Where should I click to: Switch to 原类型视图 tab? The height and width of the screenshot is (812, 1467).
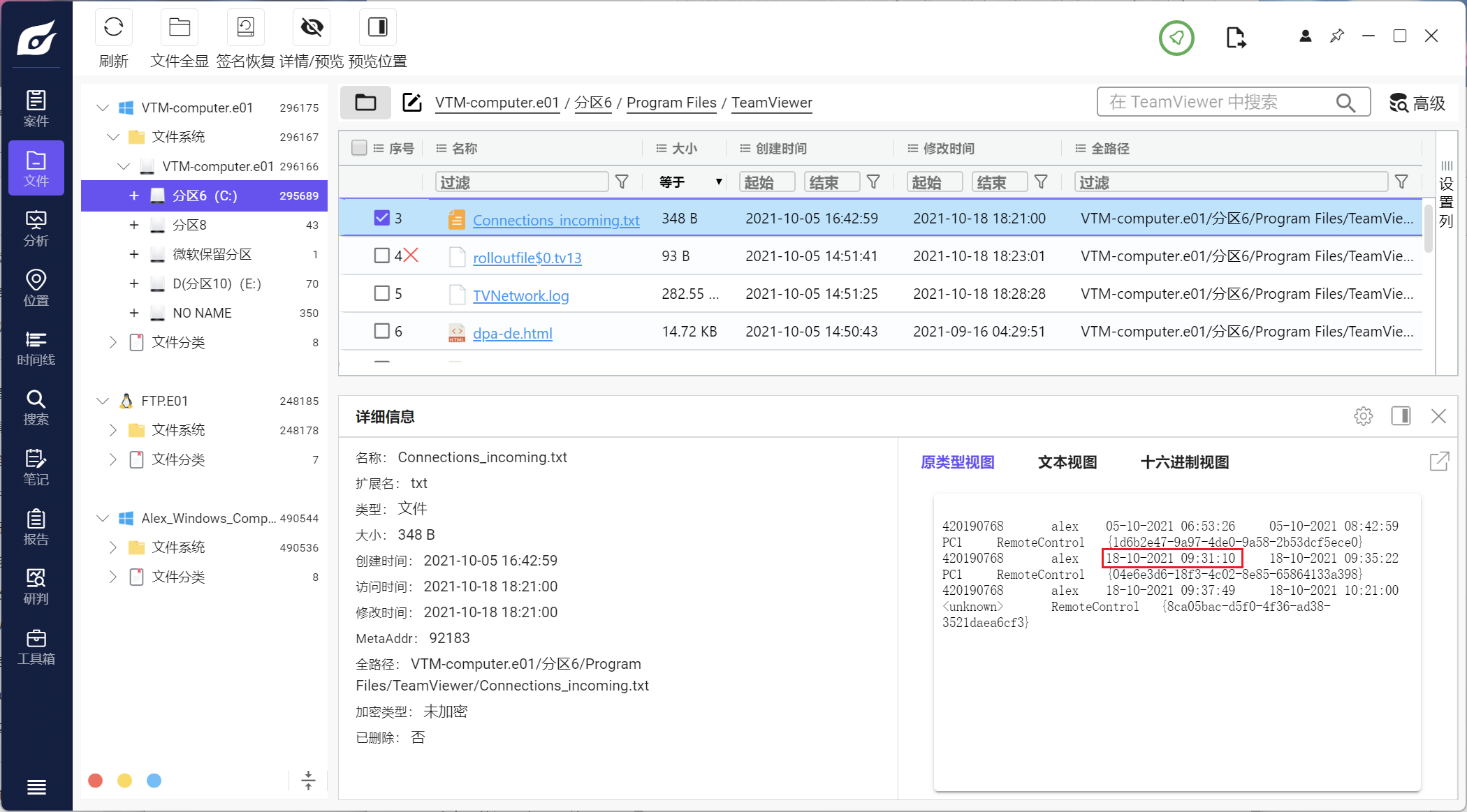pyautogui.click(x=957, y=462)
